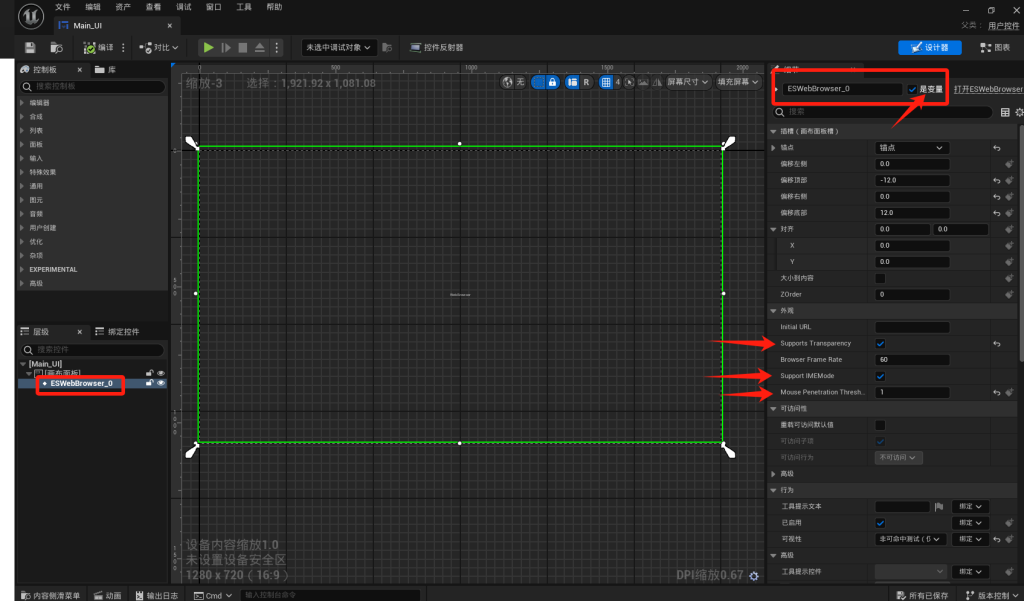Viewport: 1024px width, 601px height.
Task: Click the Save asset floppy disk icon
Action: click(x=30, y=47)
